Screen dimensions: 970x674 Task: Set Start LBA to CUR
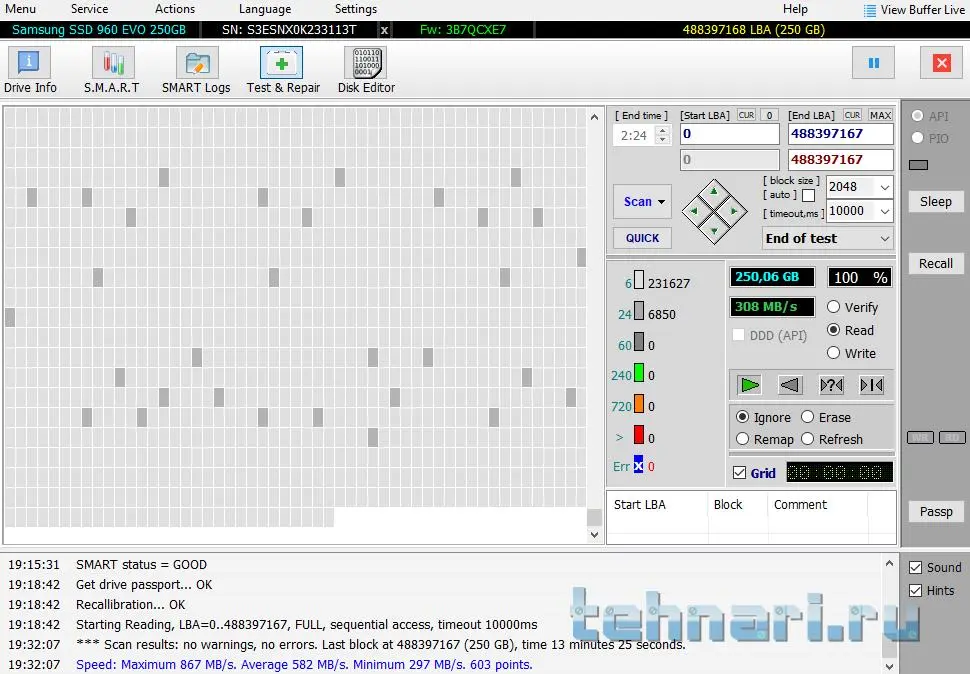pos(747,116)
